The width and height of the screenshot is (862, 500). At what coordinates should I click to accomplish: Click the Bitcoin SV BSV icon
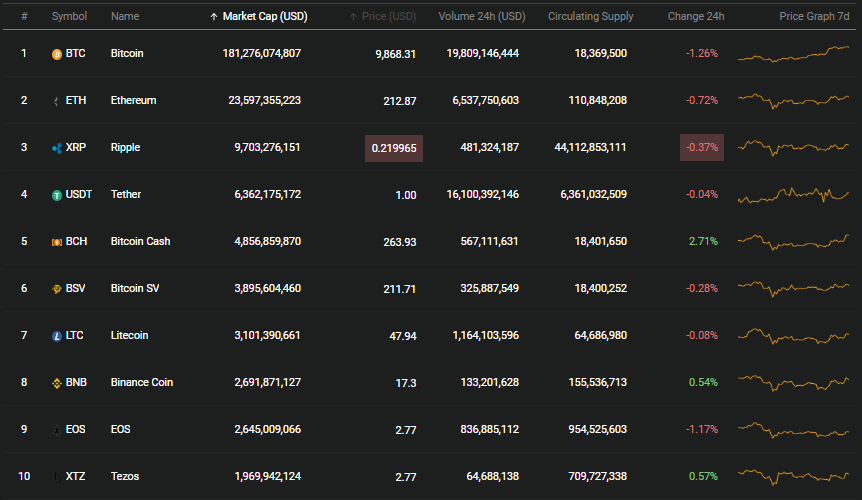[57, 289]
